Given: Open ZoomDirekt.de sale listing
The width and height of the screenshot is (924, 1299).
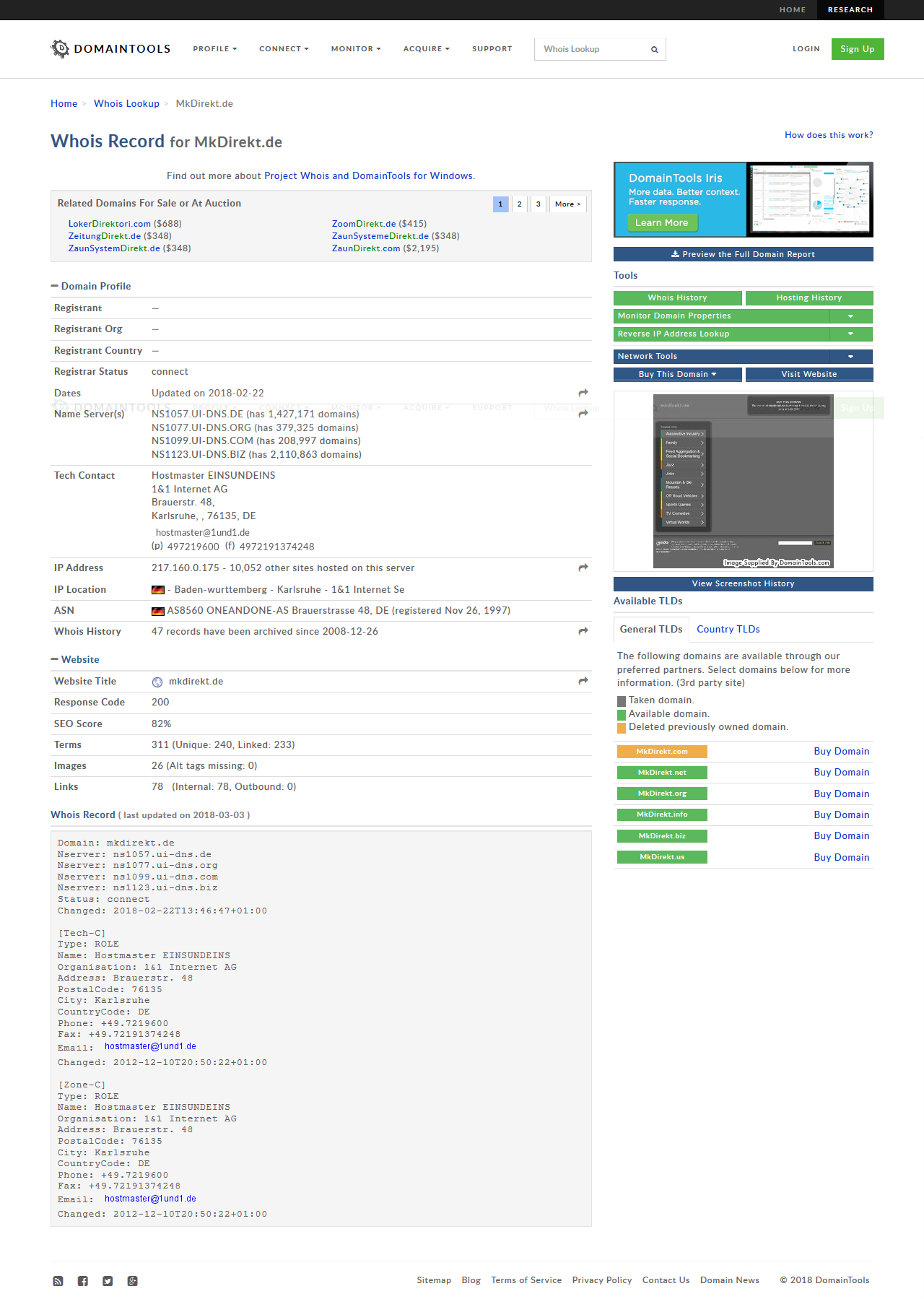Looking at the screenshot, I should (364, 224).
